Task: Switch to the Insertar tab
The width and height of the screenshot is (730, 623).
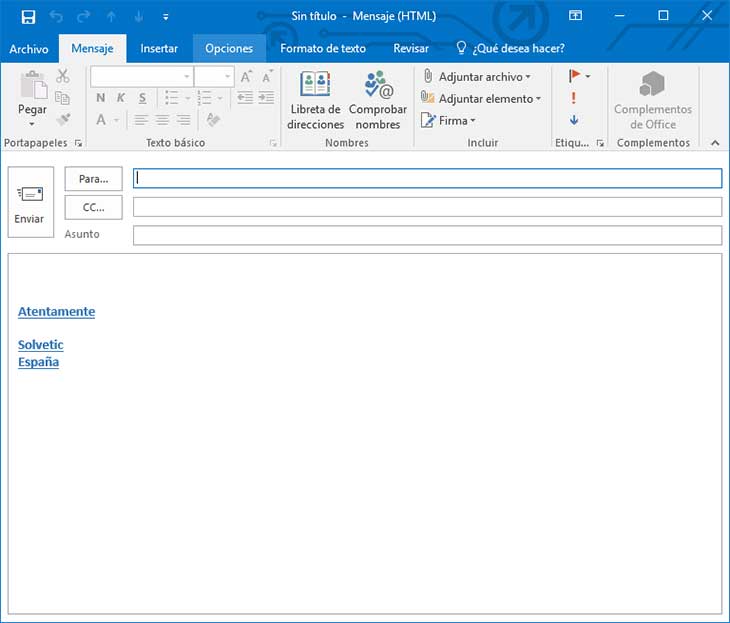Action: 159,48
